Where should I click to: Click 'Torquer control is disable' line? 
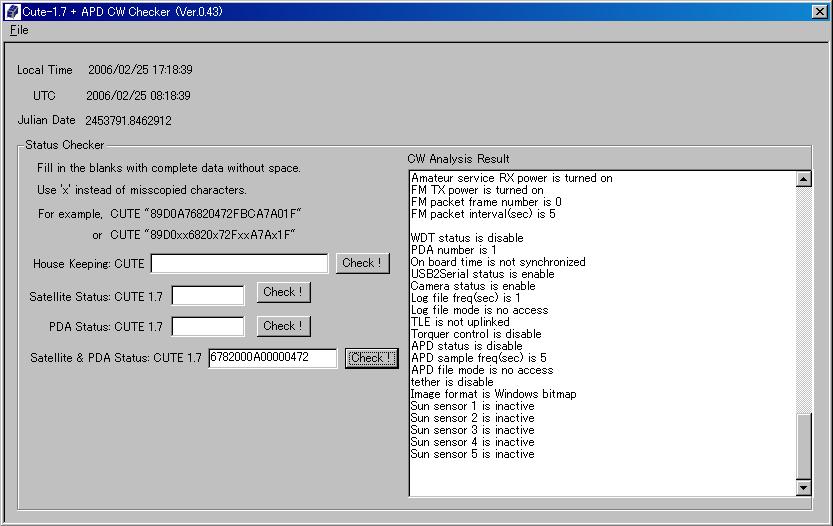pyautogui.click(x=476, y=334)
